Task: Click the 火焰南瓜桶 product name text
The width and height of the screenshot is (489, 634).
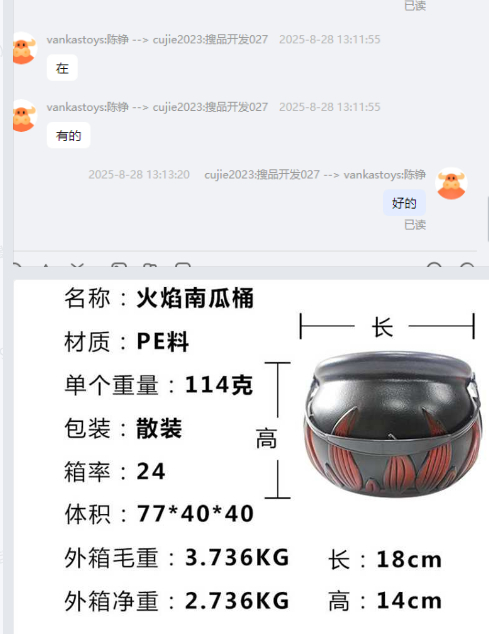Action: [x=195, y=298]
